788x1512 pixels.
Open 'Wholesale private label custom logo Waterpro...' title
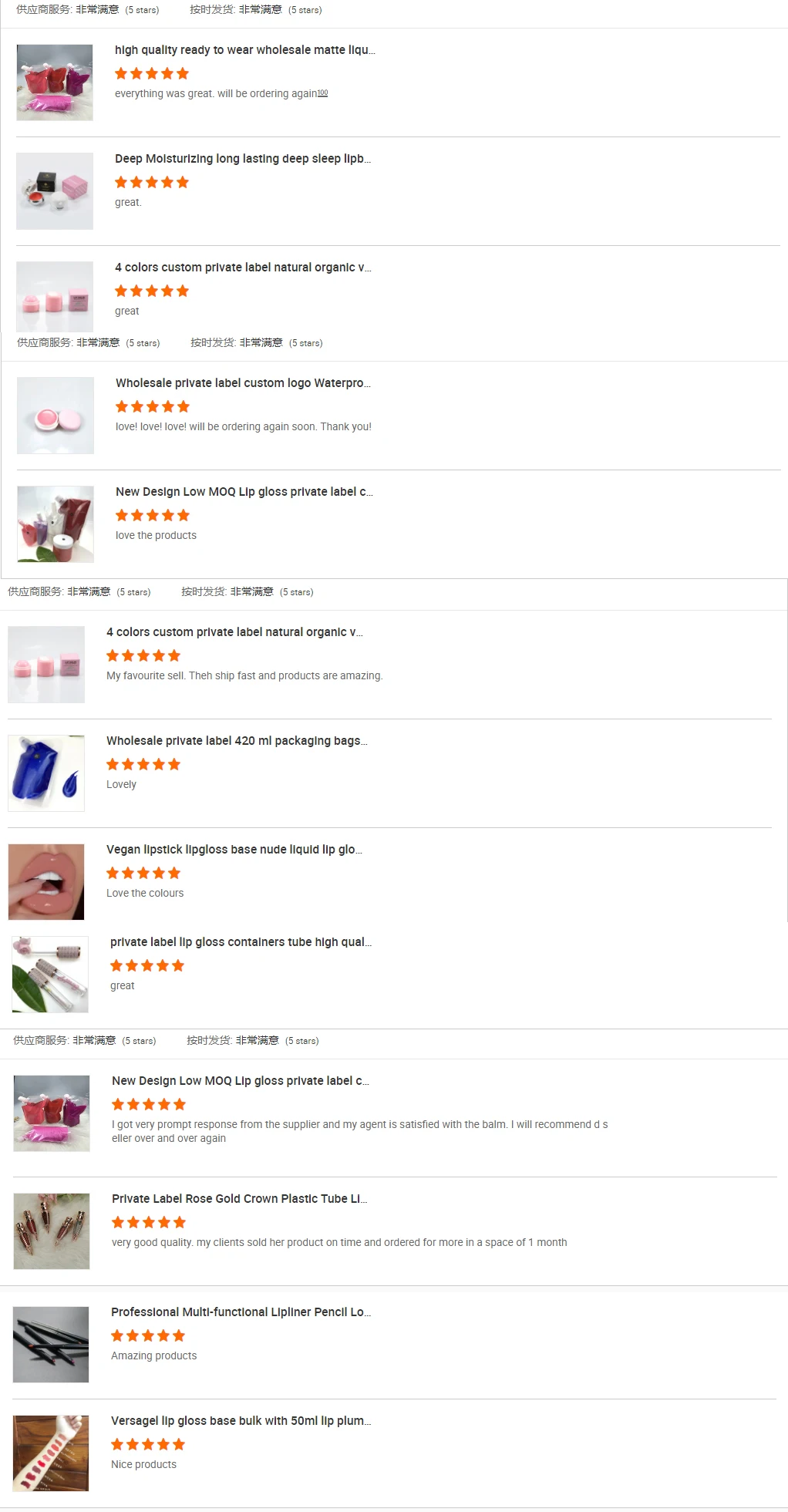243,383
